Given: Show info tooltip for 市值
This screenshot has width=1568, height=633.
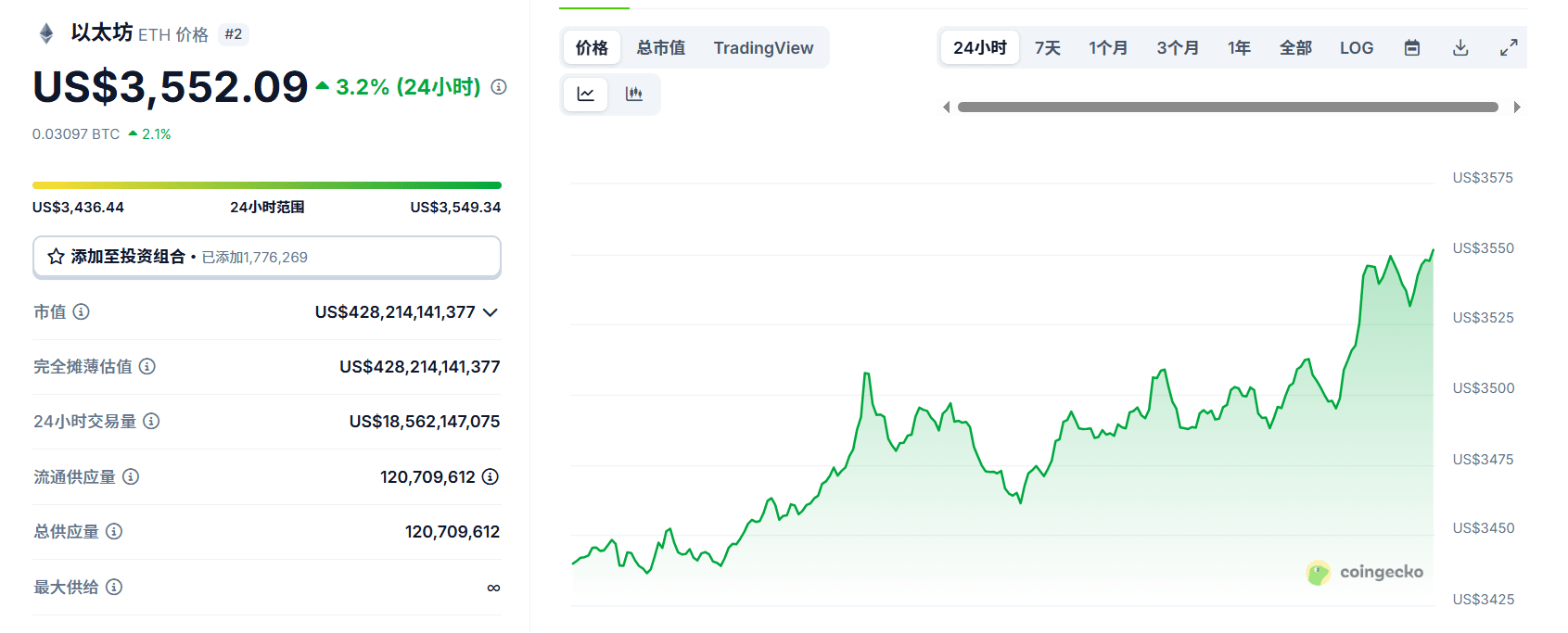Looking at the screenshot, I should pyautogui.click(x=82, y=311).
